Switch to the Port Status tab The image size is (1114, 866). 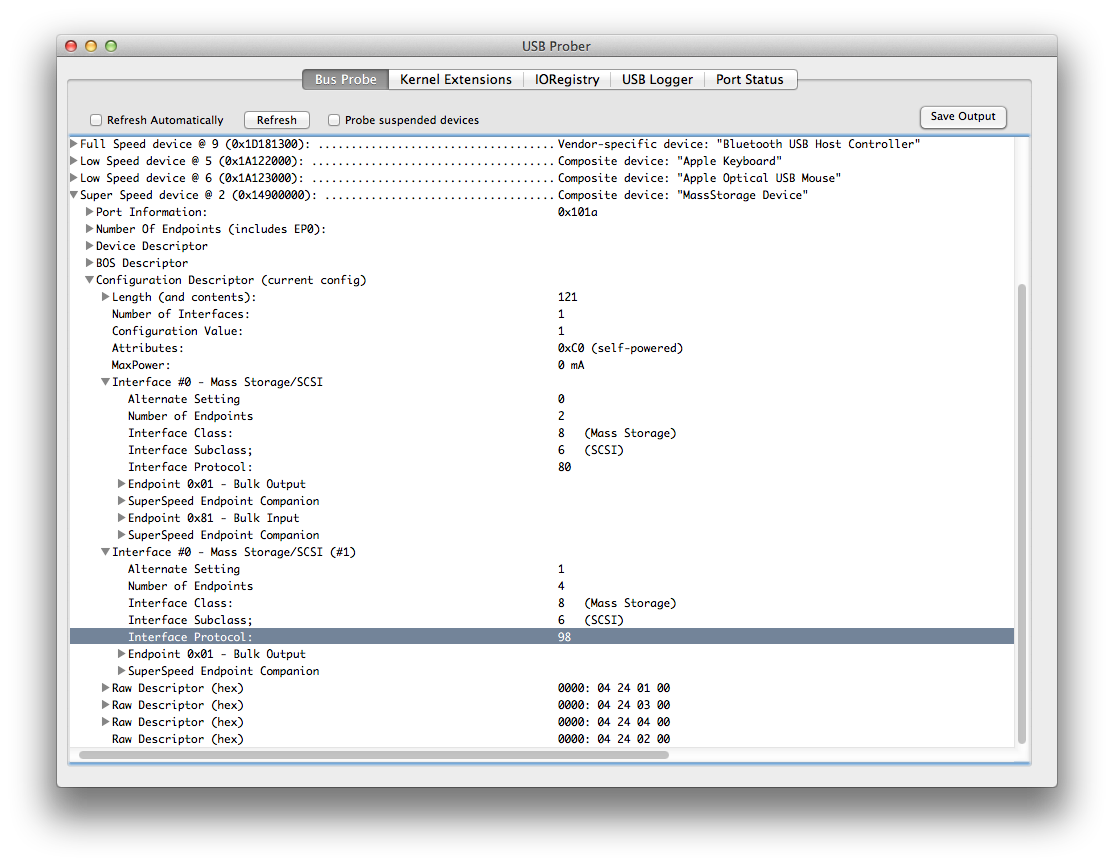click(750, 79)
